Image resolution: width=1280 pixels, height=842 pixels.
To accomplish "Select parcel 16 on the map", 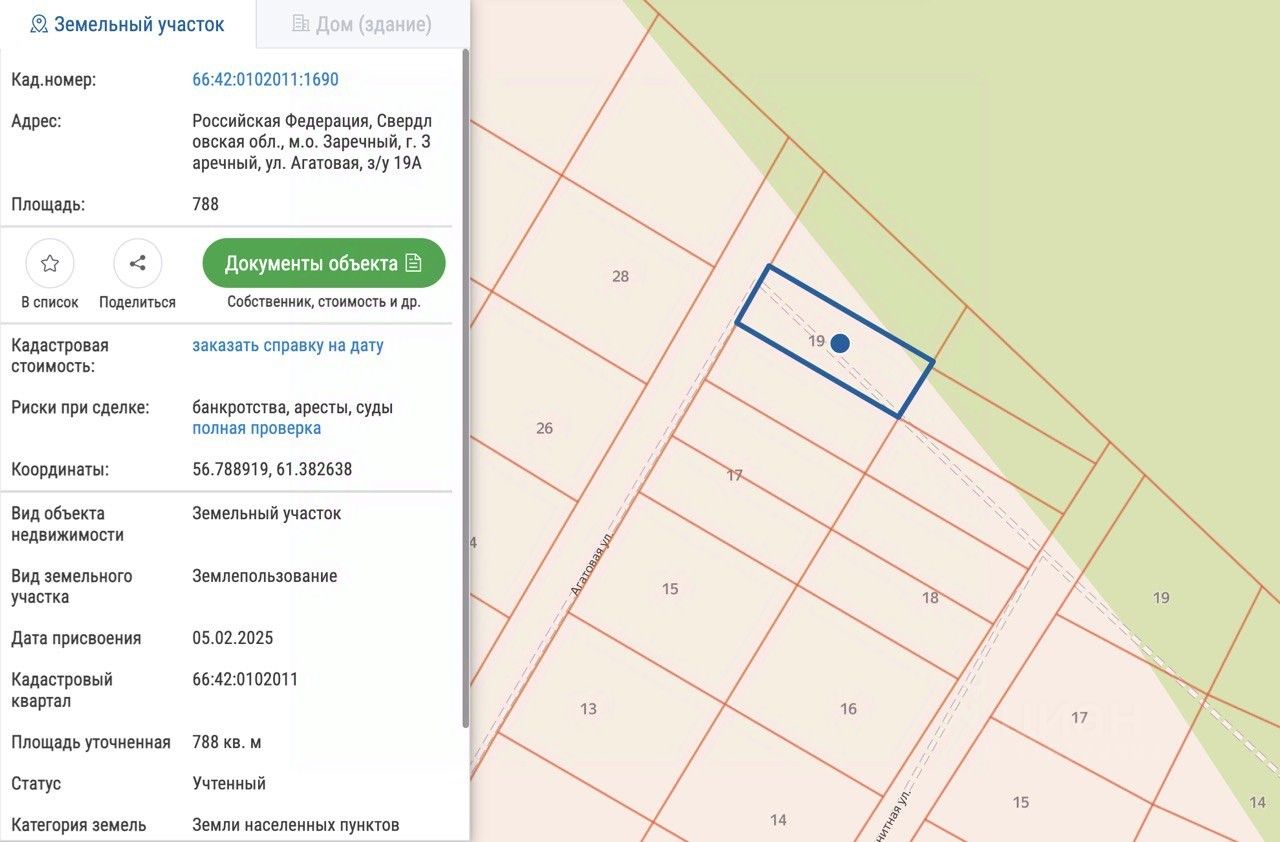I will pos(848,709).
